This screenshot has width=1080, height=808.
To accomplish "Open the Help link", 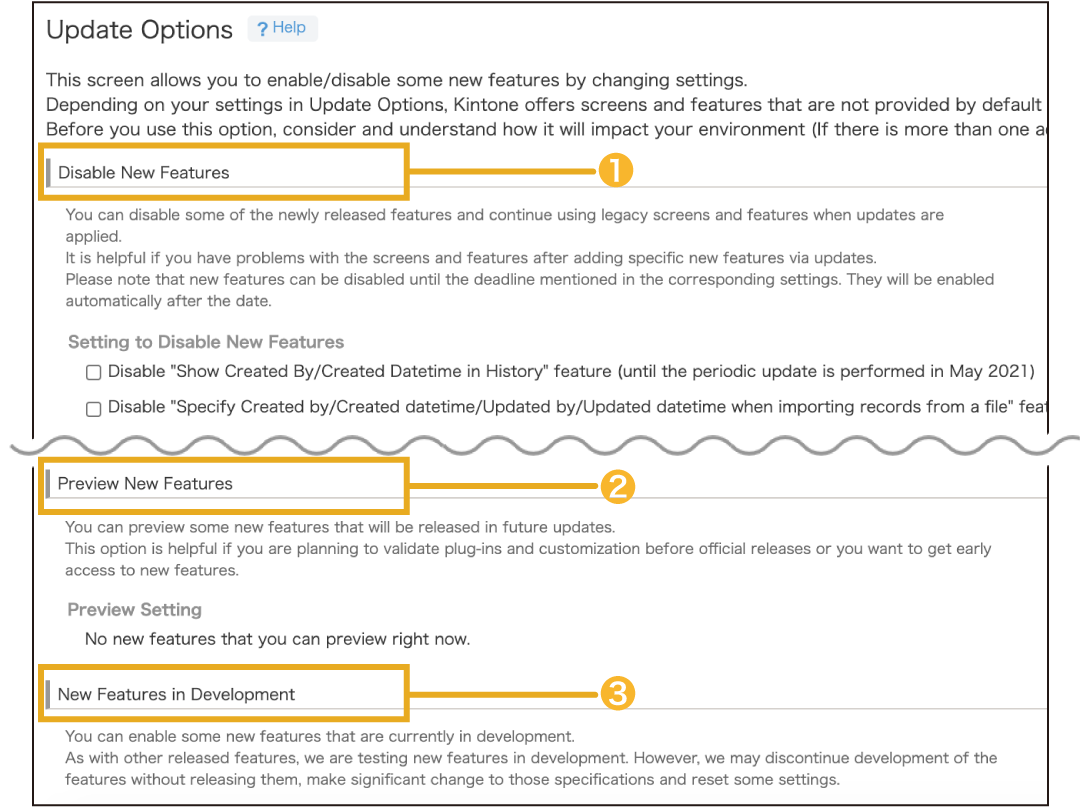I will click(x=289, y=28).
